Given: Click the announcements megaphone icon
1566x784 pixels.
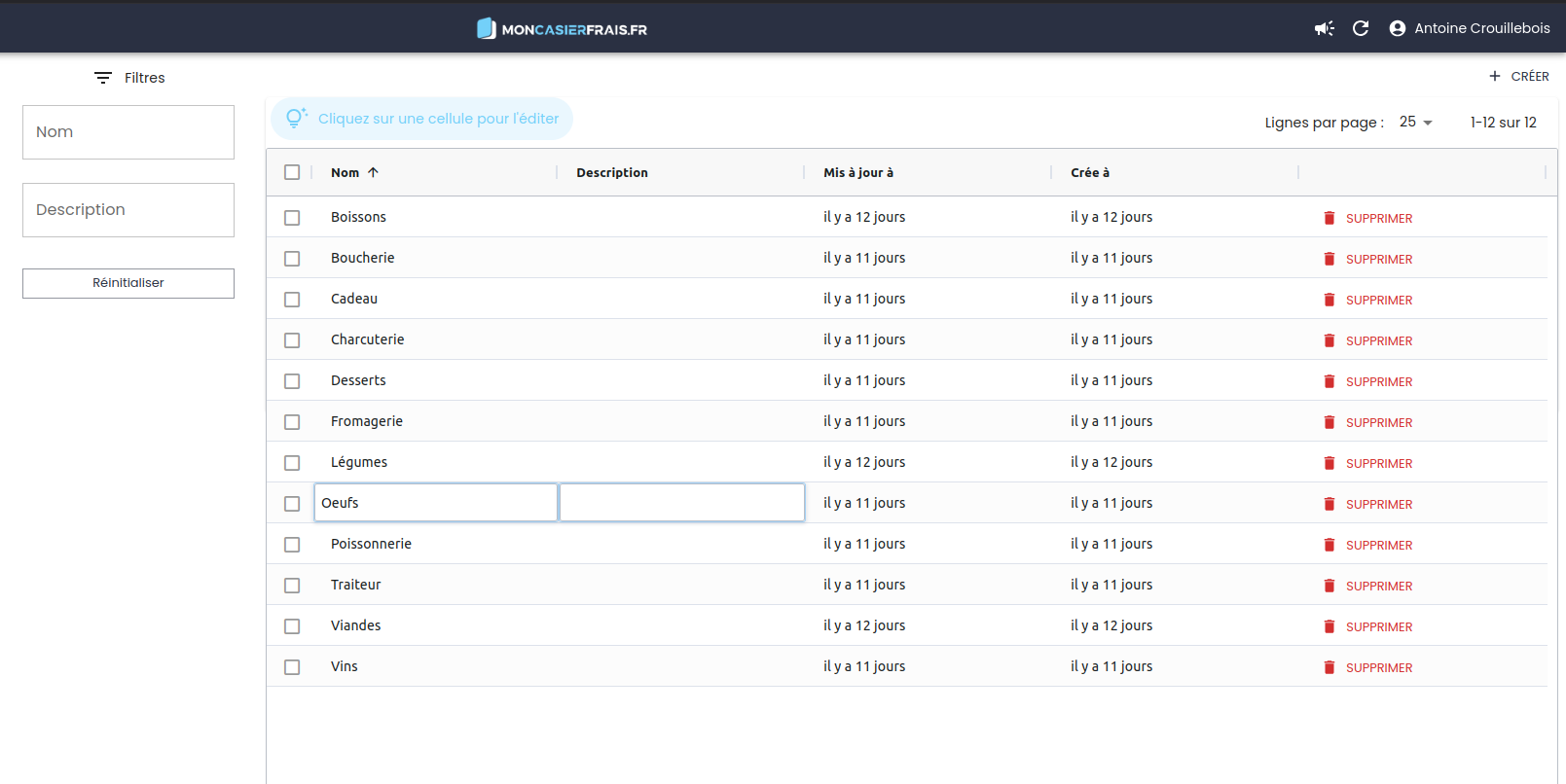Looking at the screenshot, I should pyautogui.click(x=1324, y=28).
